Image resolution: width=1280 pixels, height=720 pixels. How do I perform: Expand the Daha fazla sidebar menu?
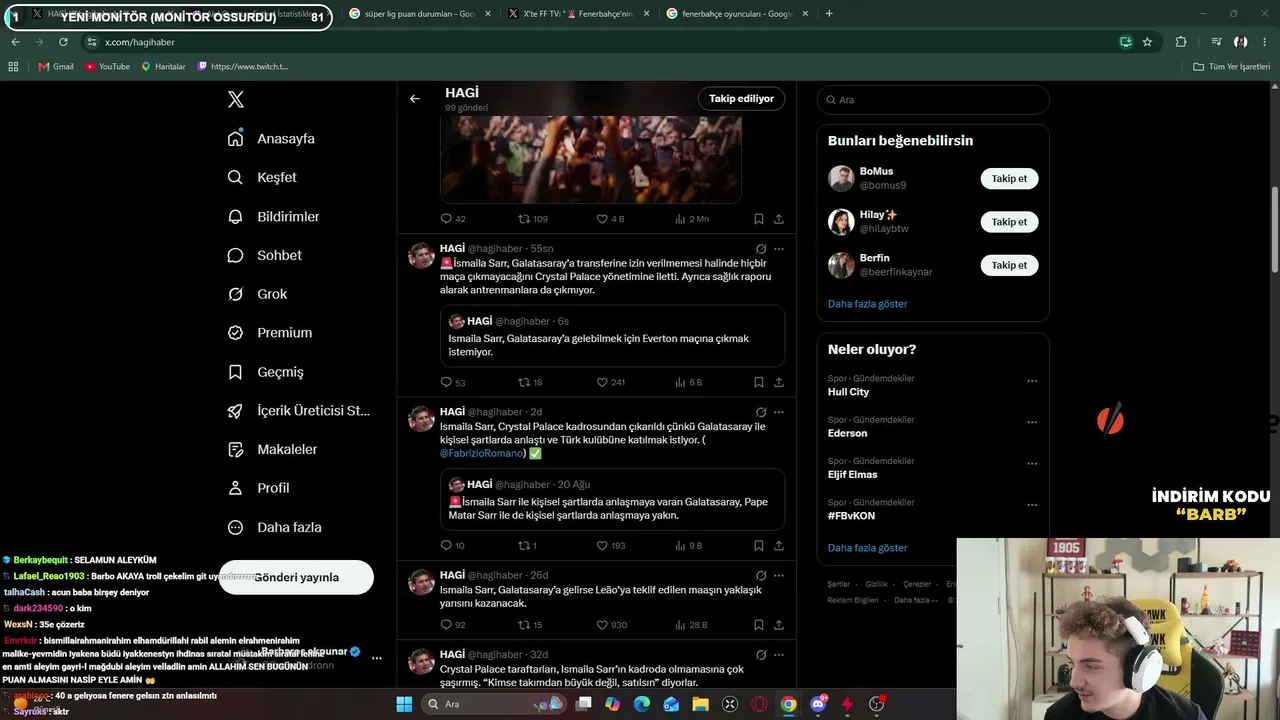coord(275,527)
